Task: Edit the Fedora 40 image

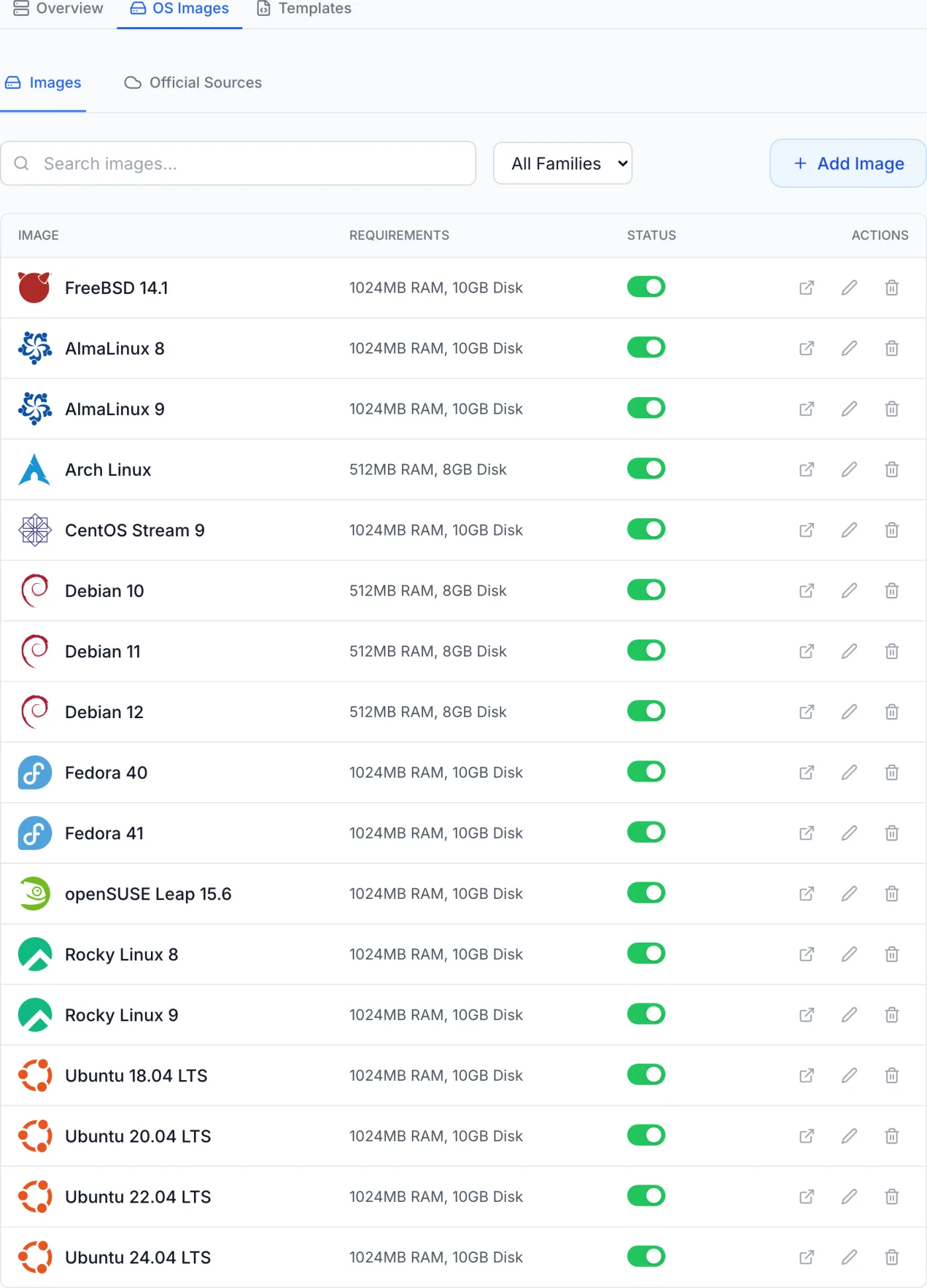Action: [850, 772]
